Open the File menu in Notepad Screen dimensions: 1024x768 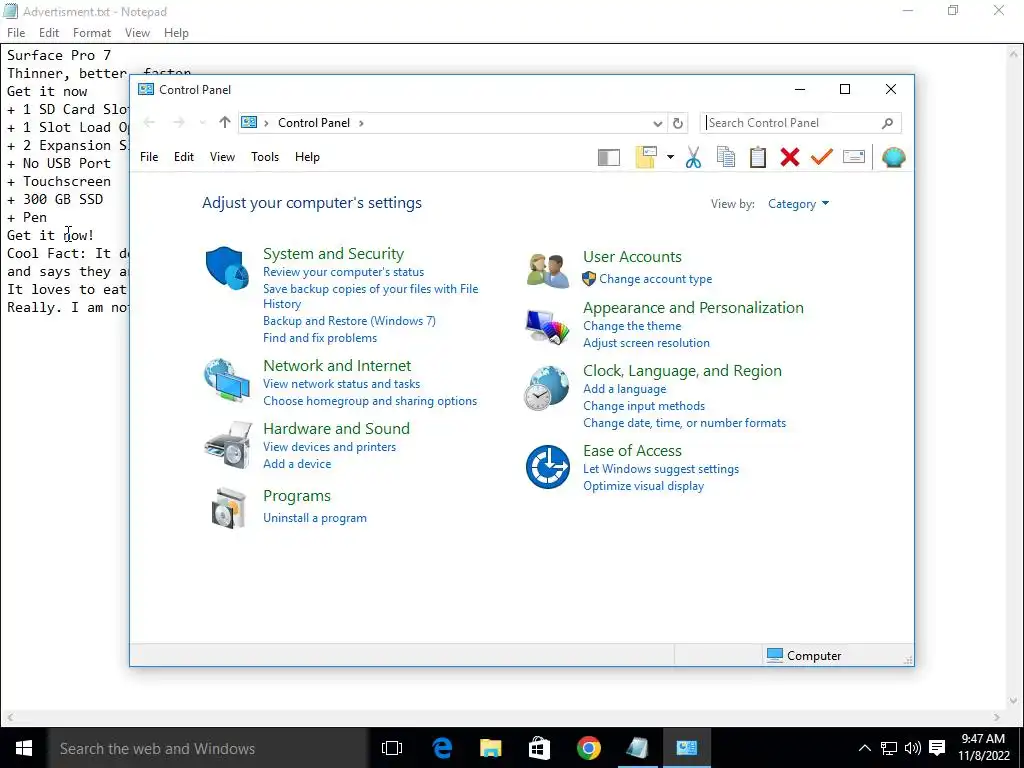[x=16, y=33]
